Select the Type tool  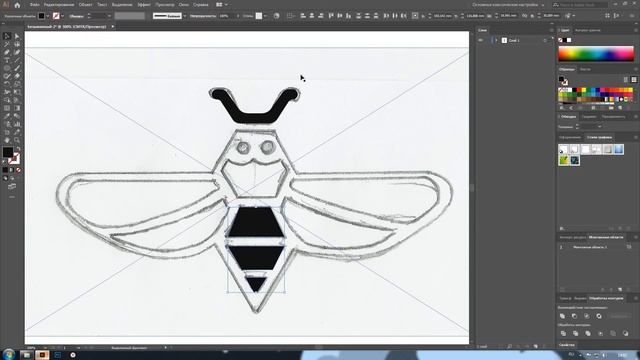click(x=7, y=60)
